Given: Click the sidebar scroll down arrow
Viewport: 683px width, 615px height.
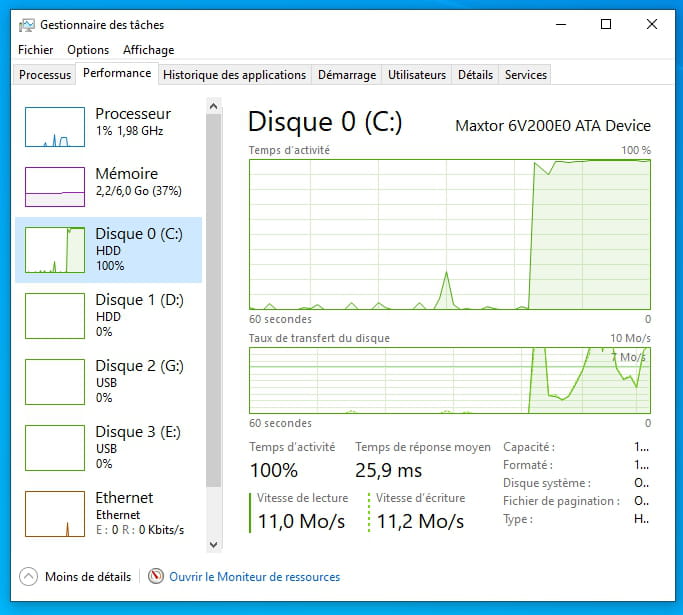Looking at the screenshot, I should [213, 544].
